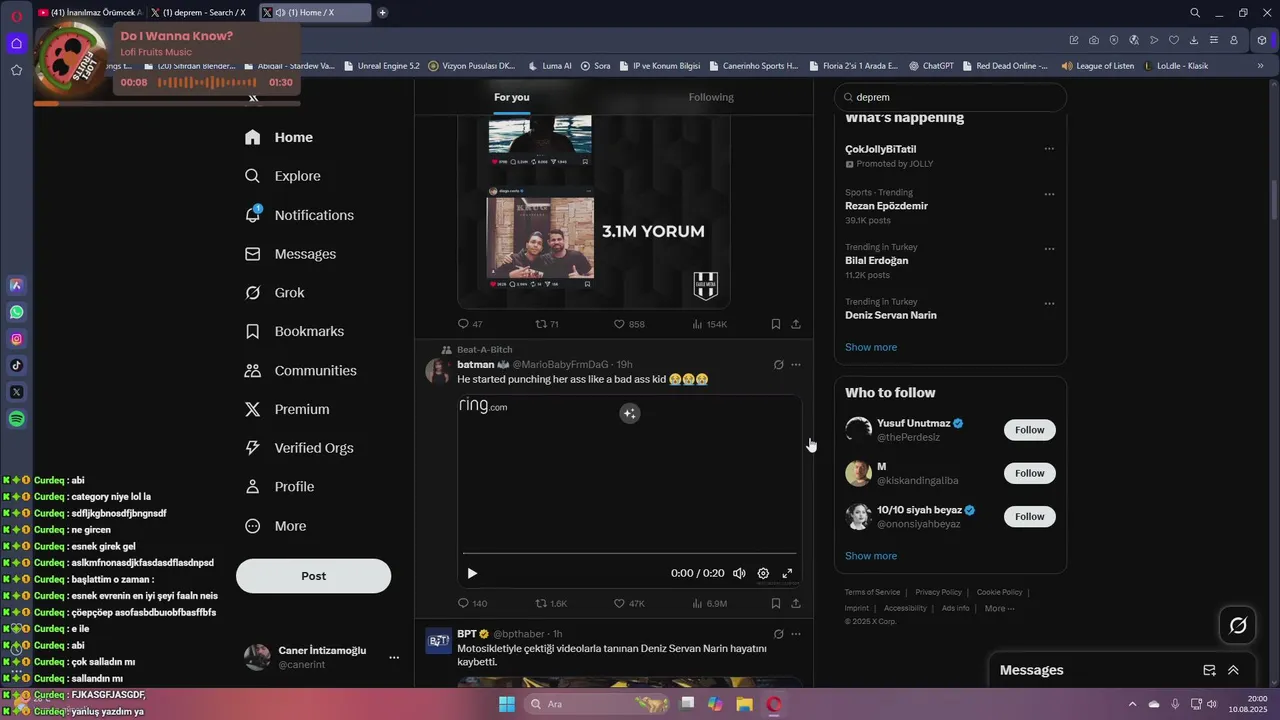Reply to batman's post with 140 replies
This screenshot has height=720, width=1280.
[x=472, y=603]
